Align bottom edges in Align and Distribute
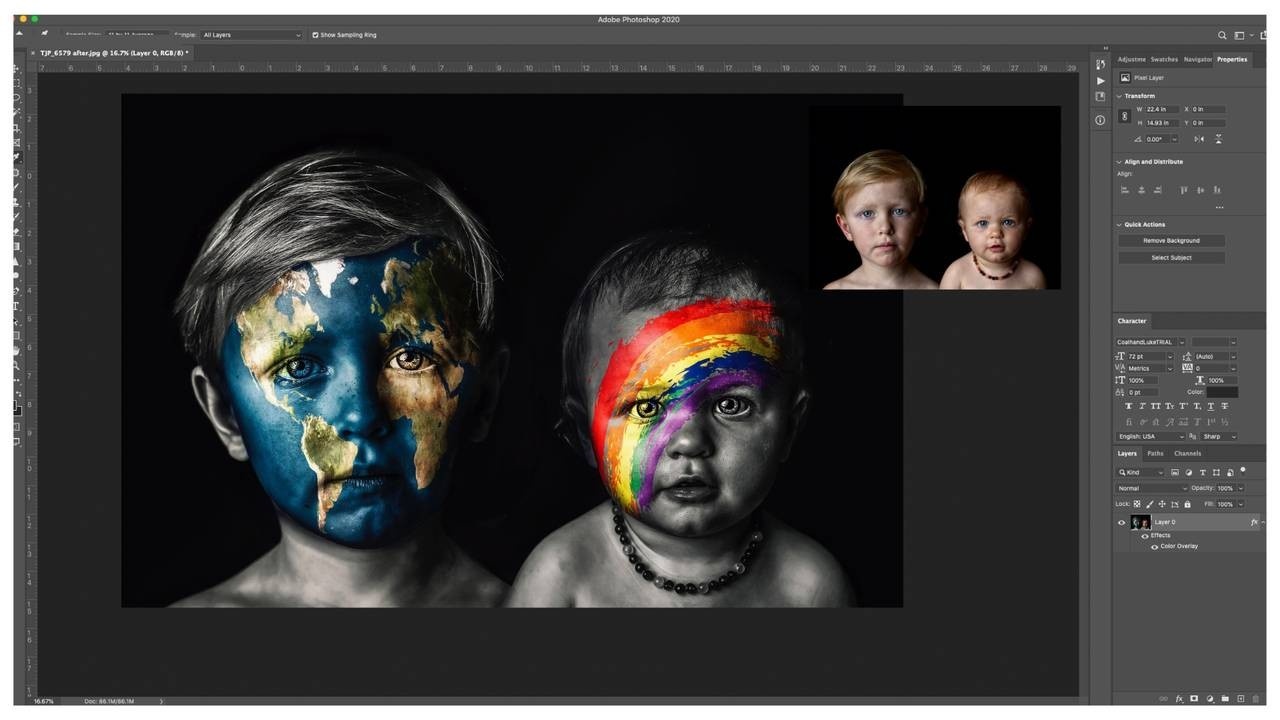Screen dimensions: 1280x720 [1217, 190]
